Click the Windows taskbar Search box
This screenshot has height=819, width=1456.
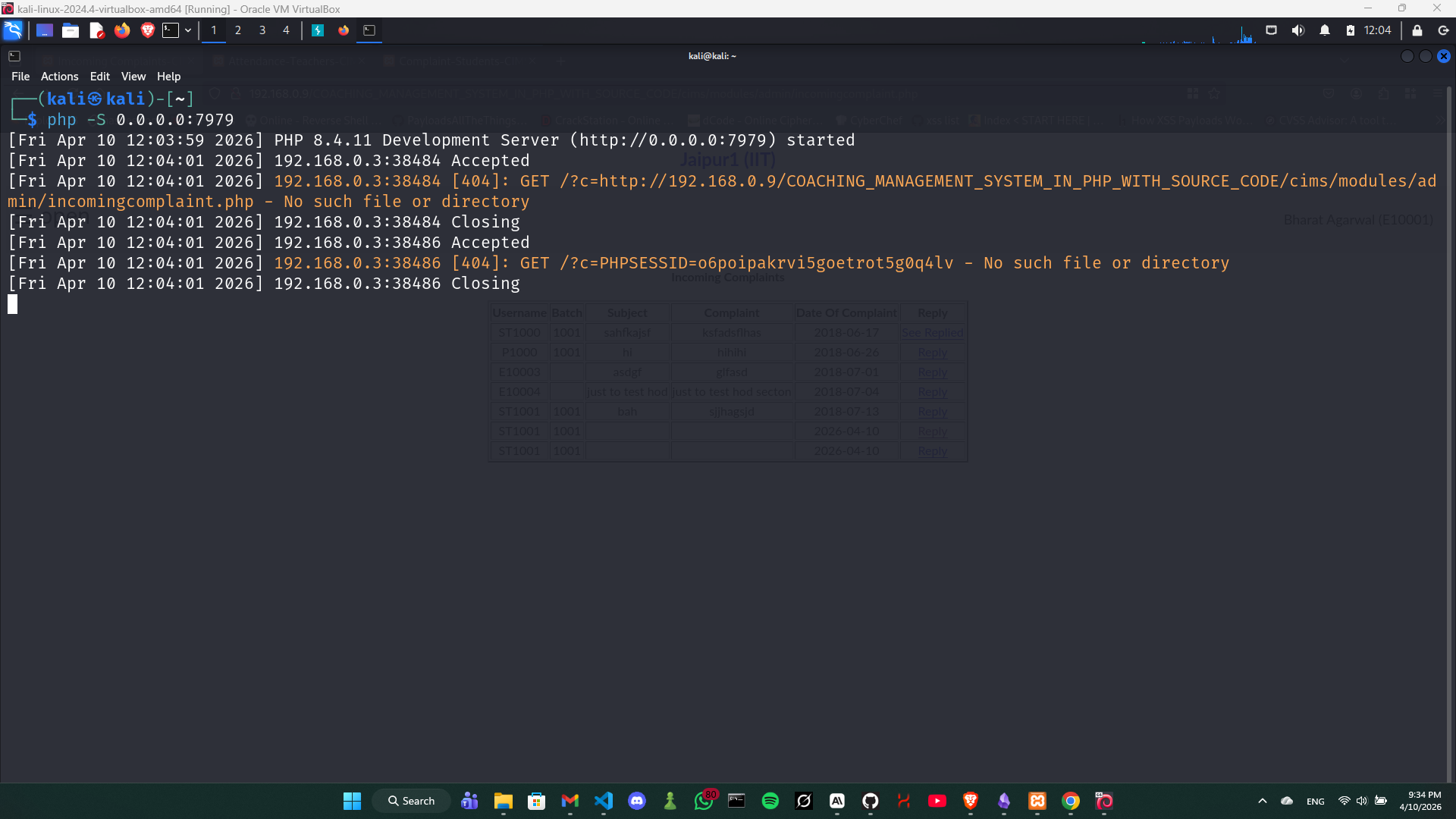click(411, 801)
